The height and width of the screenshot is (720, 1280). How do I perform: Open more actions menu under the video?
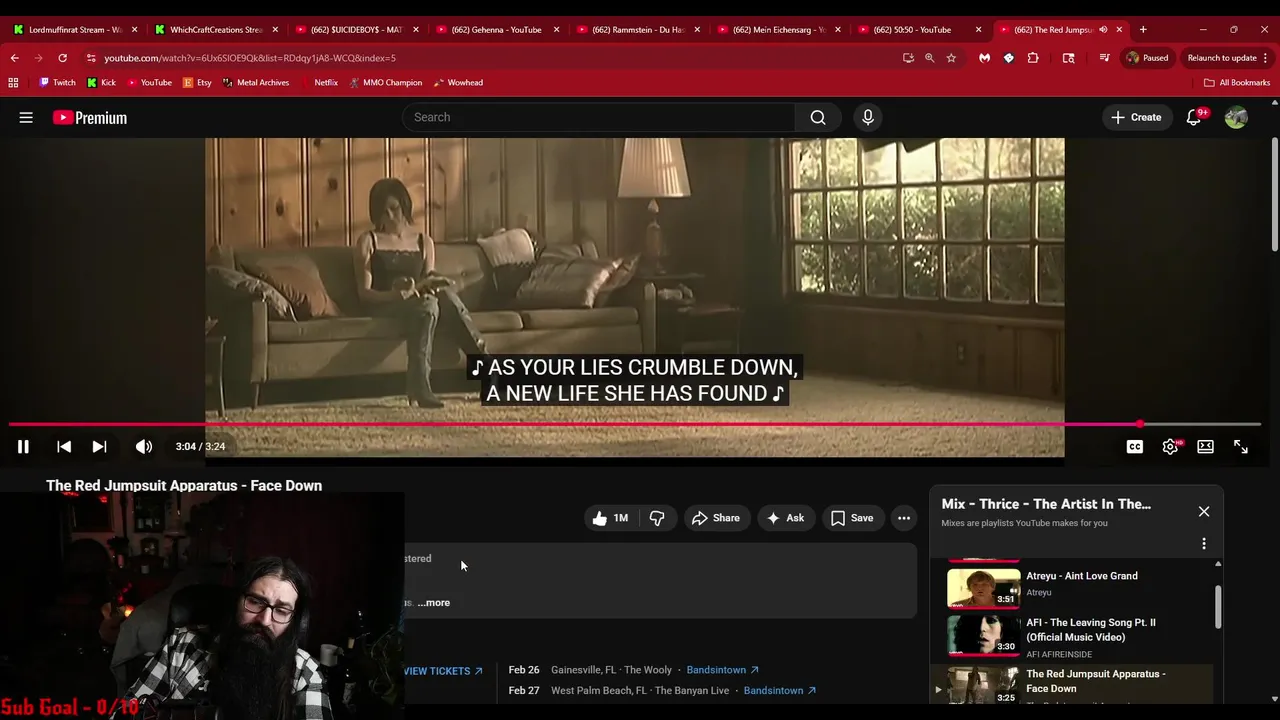[x=904, y=518]
